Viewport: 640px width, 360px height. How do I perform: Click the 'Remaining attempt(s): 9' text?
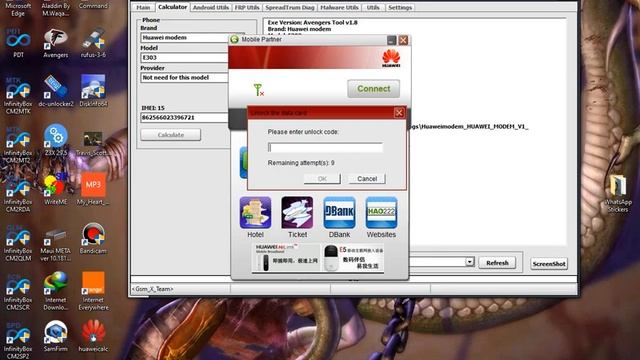pyautogui.click(x=301, y=163)
